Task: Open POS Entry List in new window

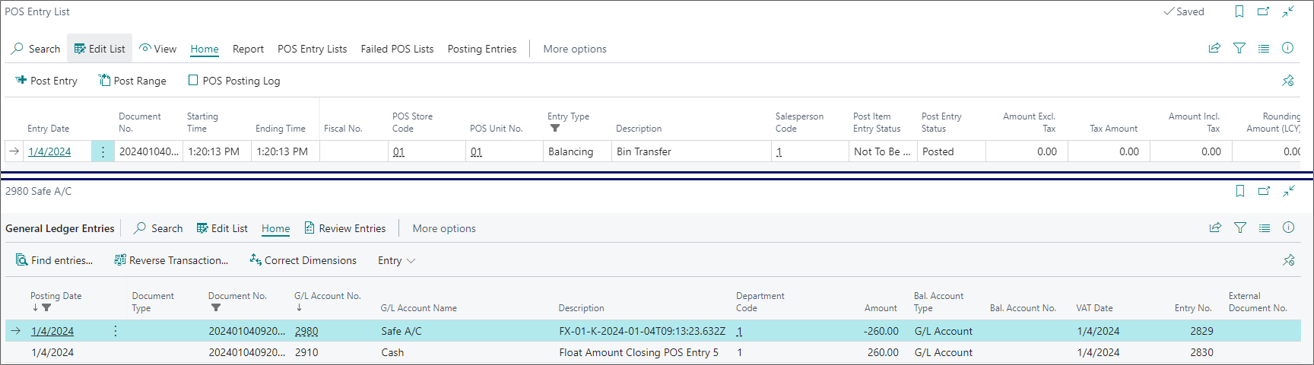Action: 1264,12
